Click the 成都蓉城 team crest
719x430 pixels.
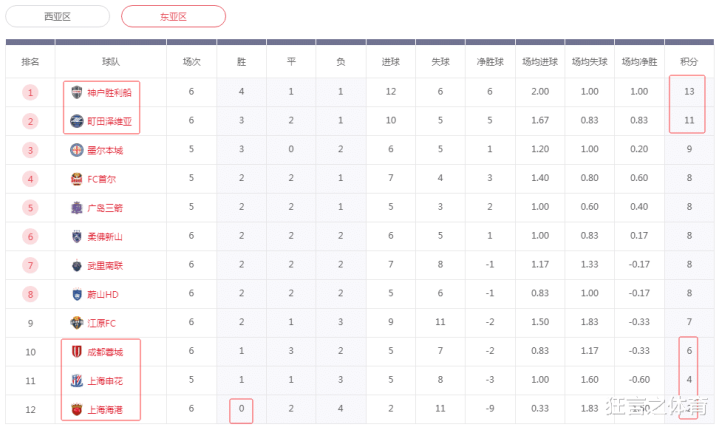77,352
